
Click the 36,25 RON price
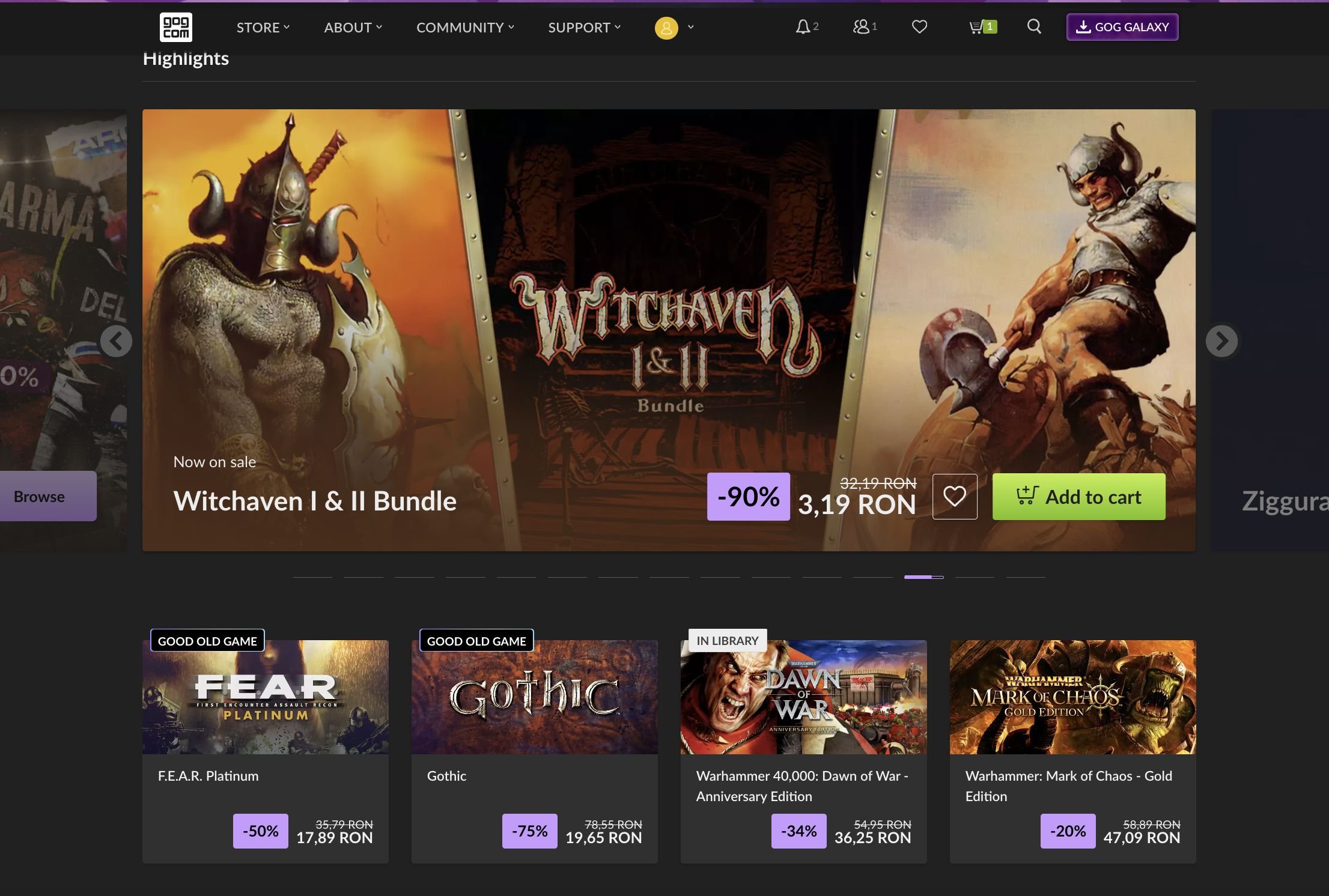click(873, 838)
